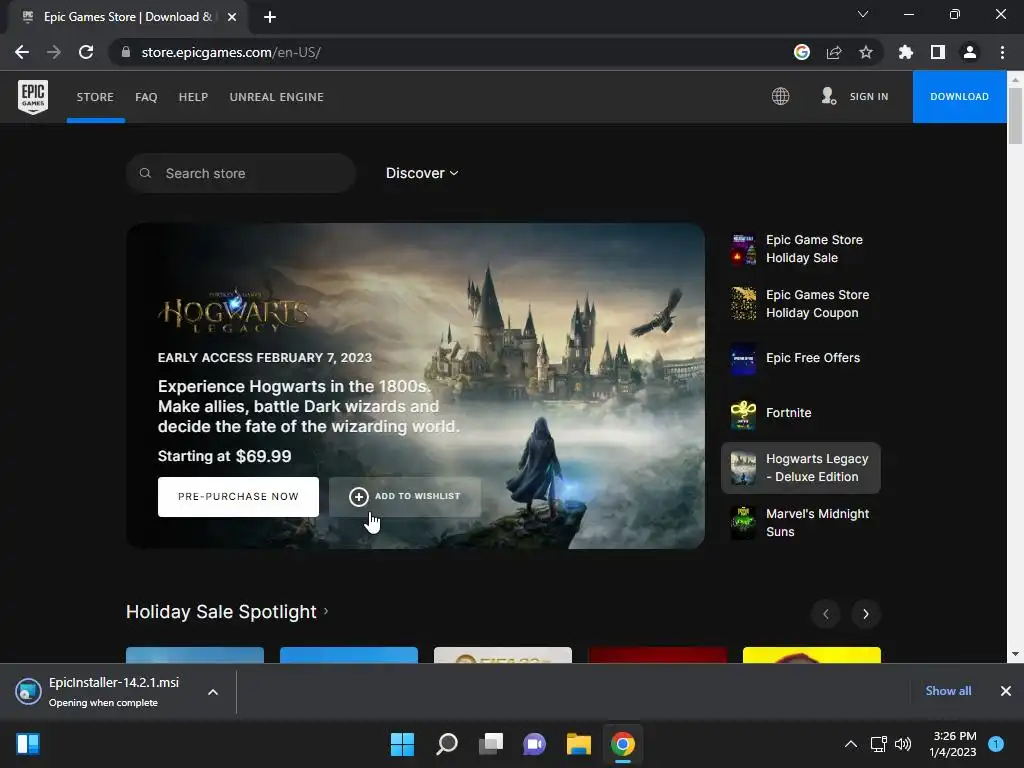
Task: Expand the Discover dropdown
Action: (422, 173)
